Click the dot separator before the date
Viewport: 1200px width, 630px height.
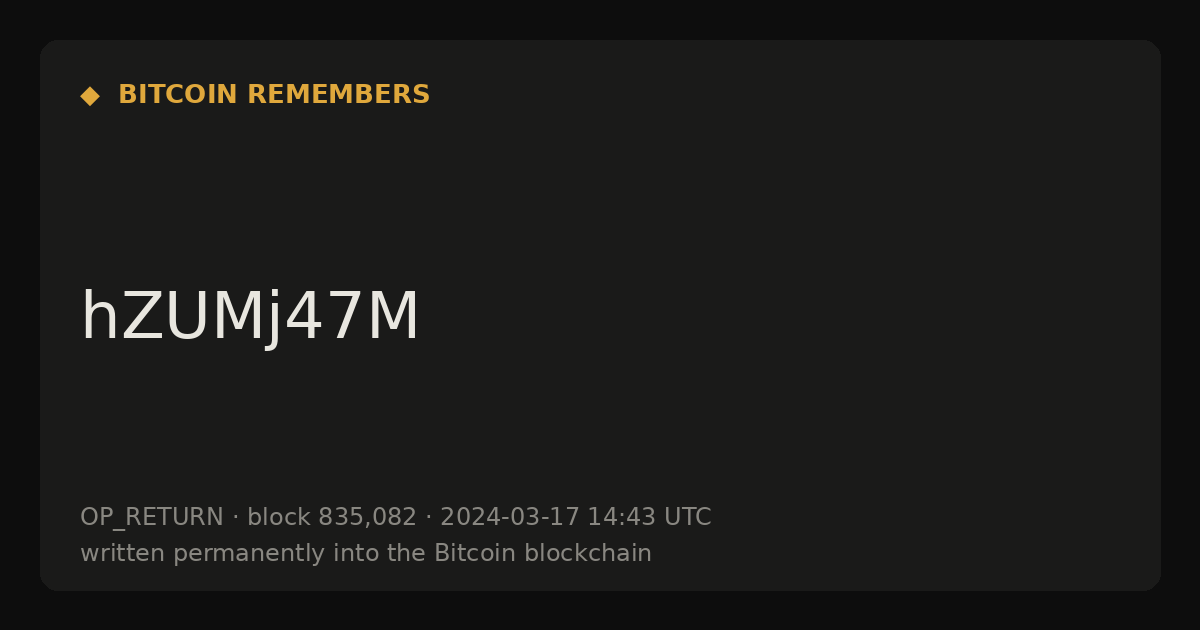pos(429,518)
